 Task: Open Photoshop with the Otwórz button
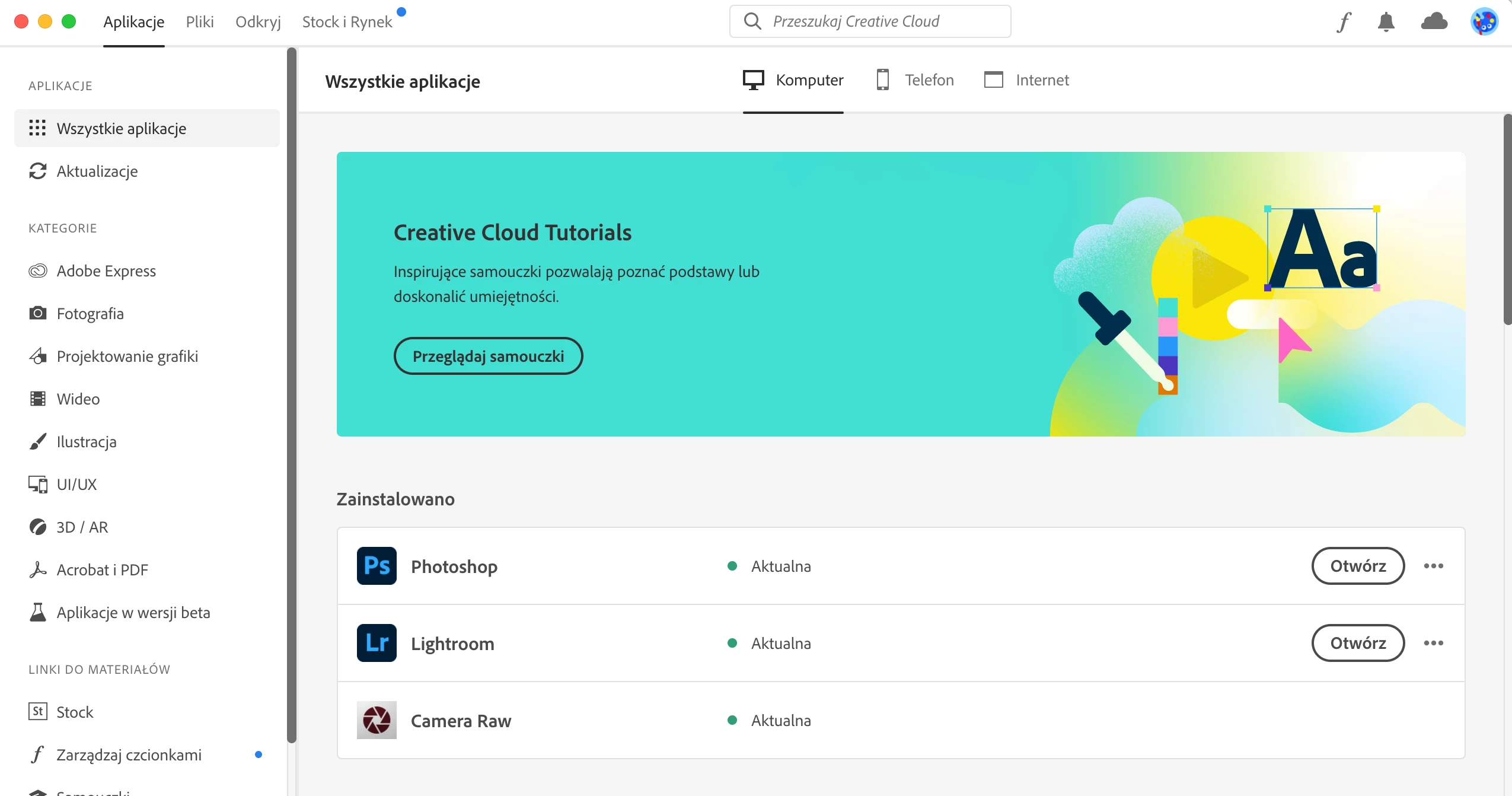pos(1358,566)
